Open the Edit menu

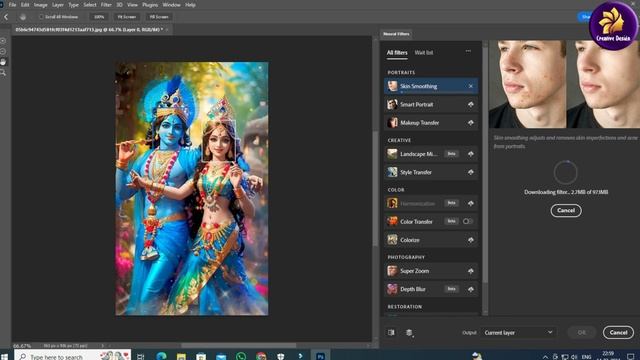(x=25, y=5)
